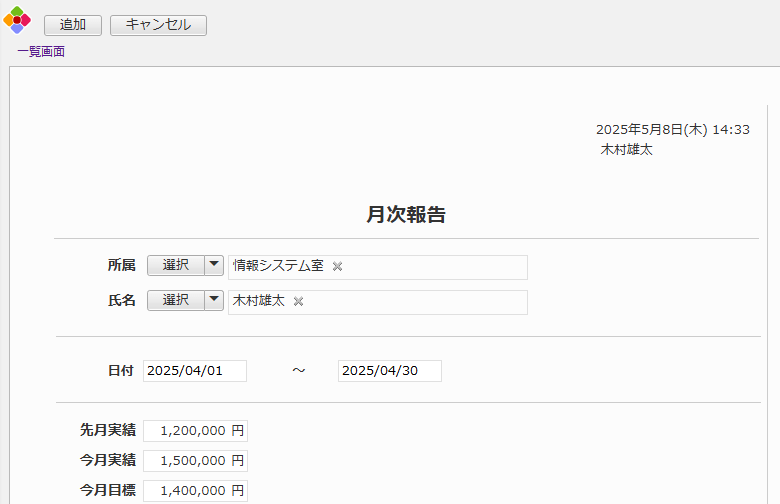Focus the 先月実績 amount field
This screenshot has height=504, width=780.
pos(195,431)
